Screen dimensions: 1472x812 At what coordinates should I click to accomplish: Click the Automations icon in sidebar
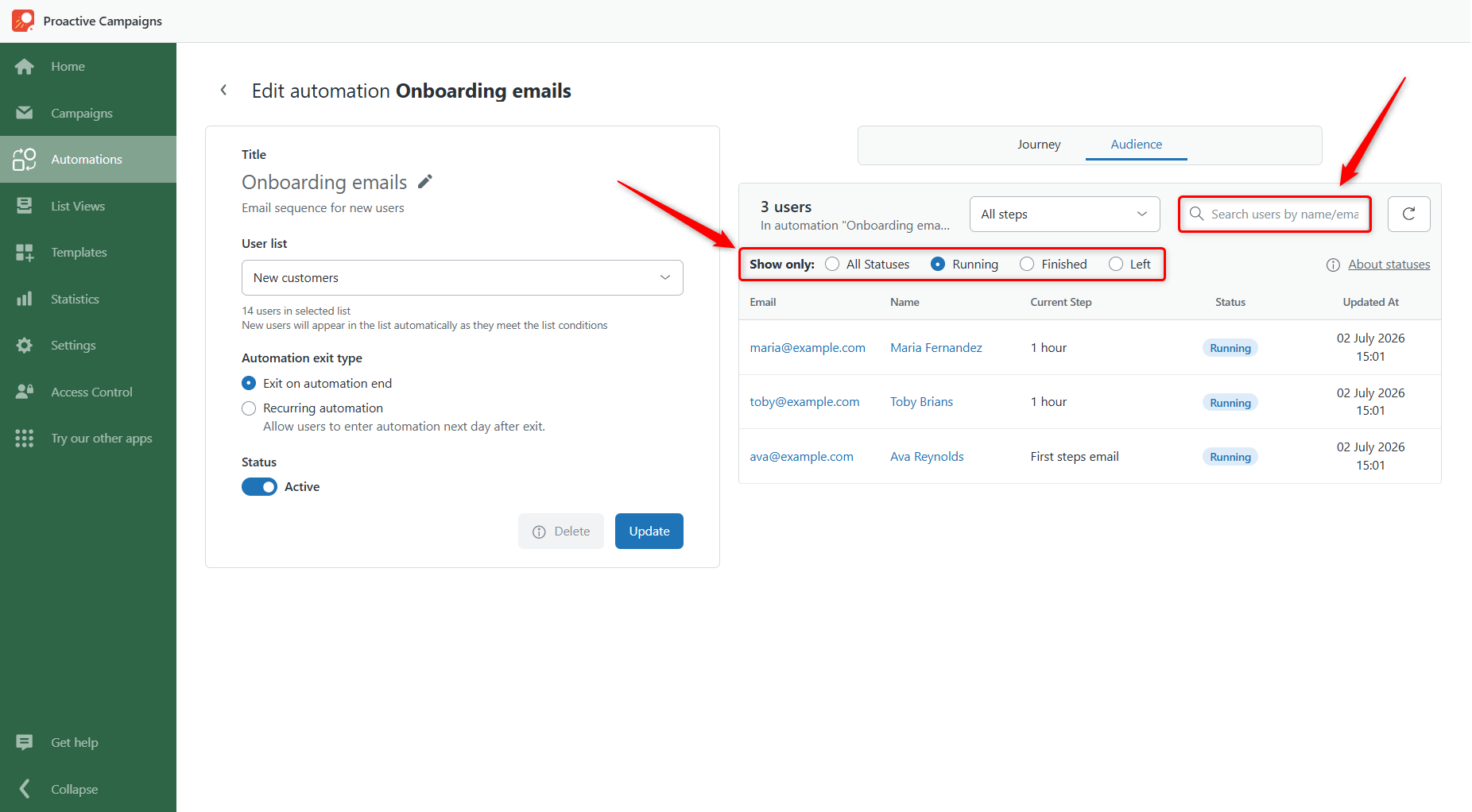coord(25,160)
